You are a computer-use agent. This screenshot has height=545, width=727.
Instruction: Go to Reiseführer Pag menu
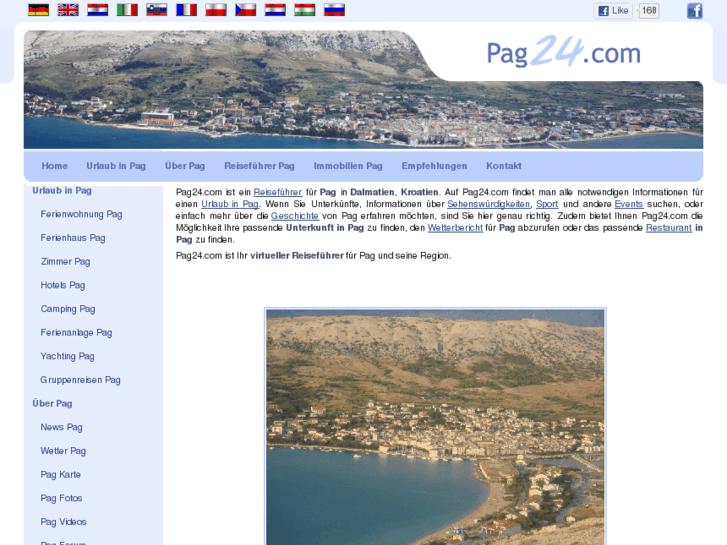[259, 166]
